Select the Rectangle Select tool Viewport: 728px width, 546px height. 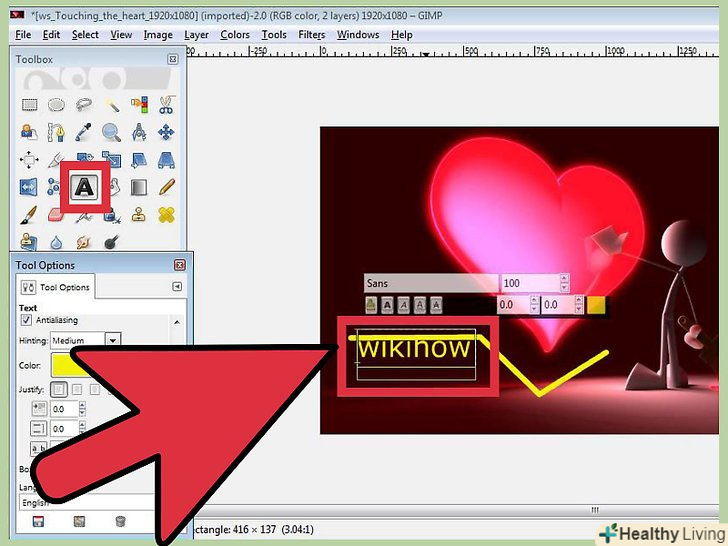point(30,104)
